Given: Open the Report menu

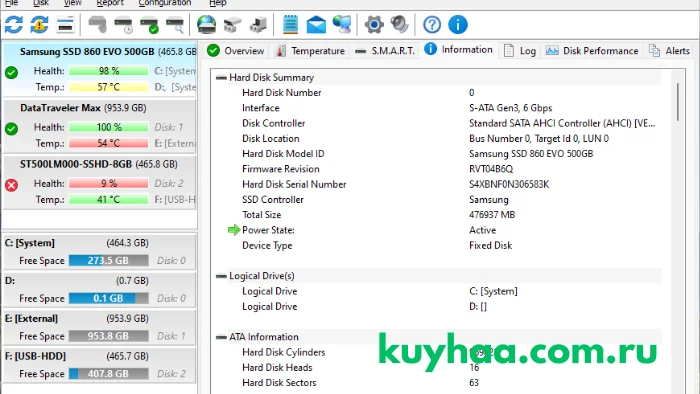Looking at the screenshot, I should (110, 3).
